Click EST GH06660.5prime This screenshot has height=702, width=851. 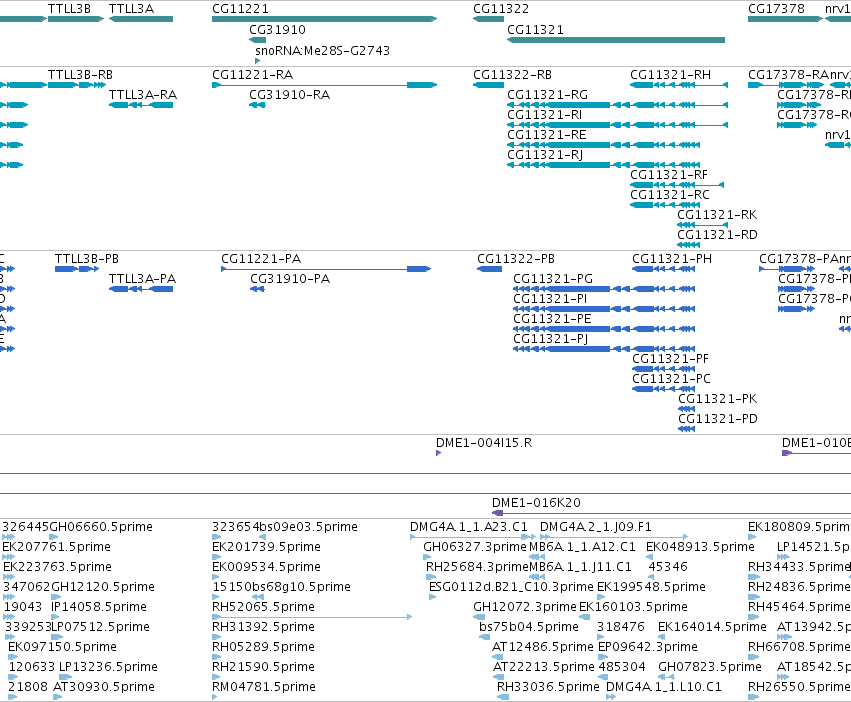[x=101, y=527]
